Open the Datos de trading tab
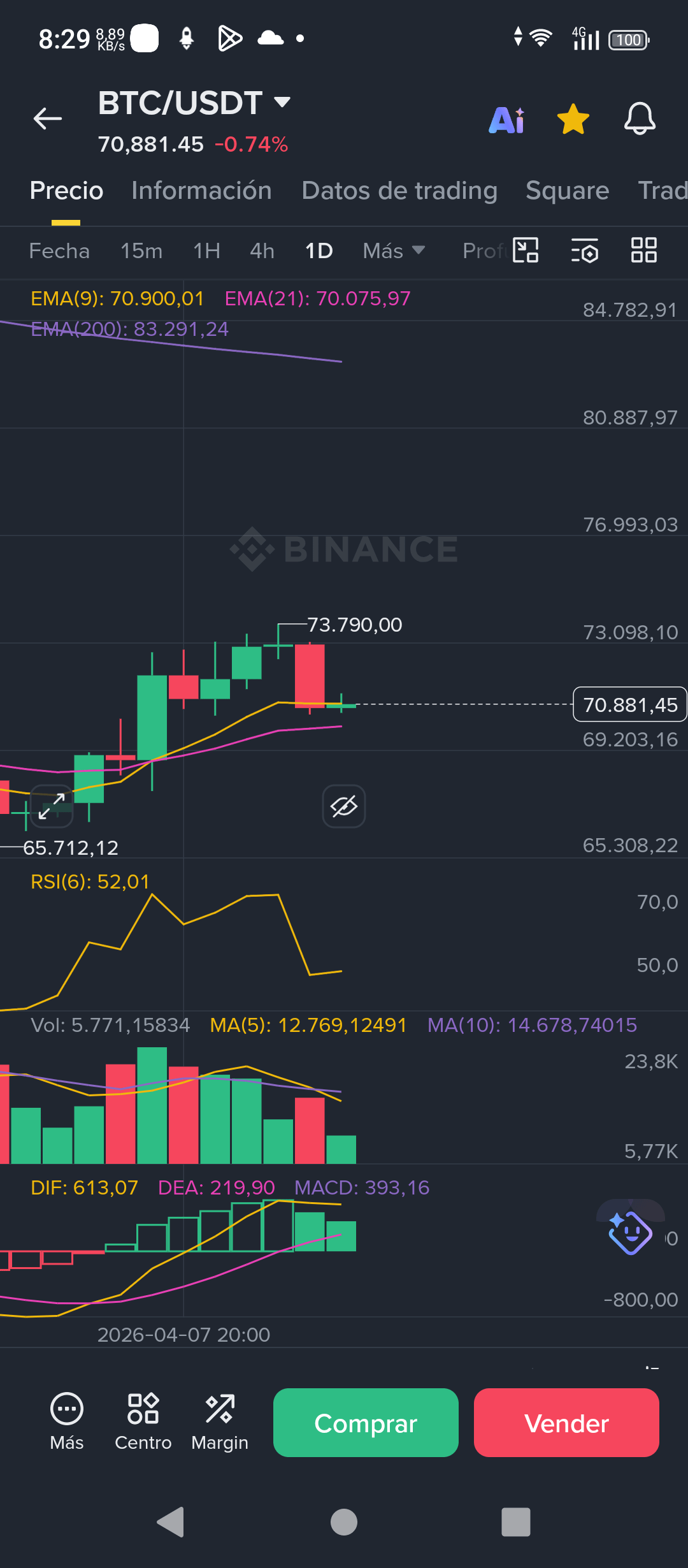This screenshot has height=1568, width=688. point(399,191)
